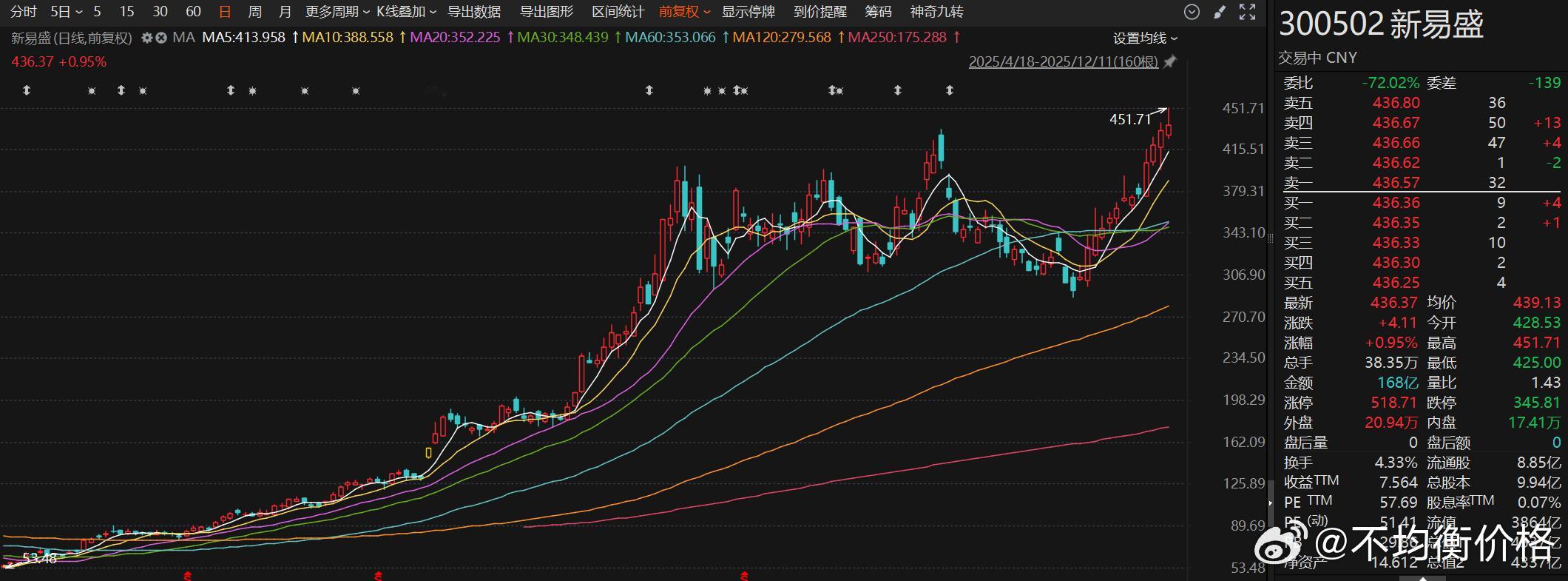Screen dimensions: 1568x581
Task: Click the 今开 428.53 value
Action: (1537, 323)
